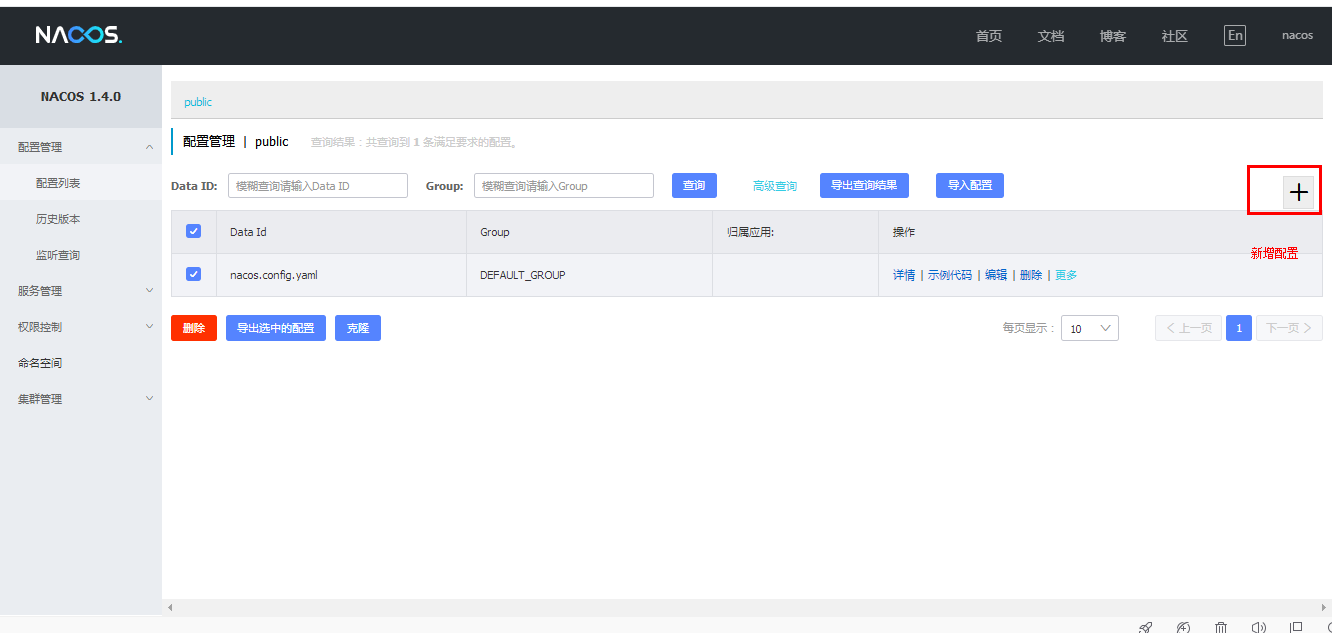Viewport: 1332px width, 633px height.
Task: Open 文档 in the top navigation
Action: [1051, 36]
